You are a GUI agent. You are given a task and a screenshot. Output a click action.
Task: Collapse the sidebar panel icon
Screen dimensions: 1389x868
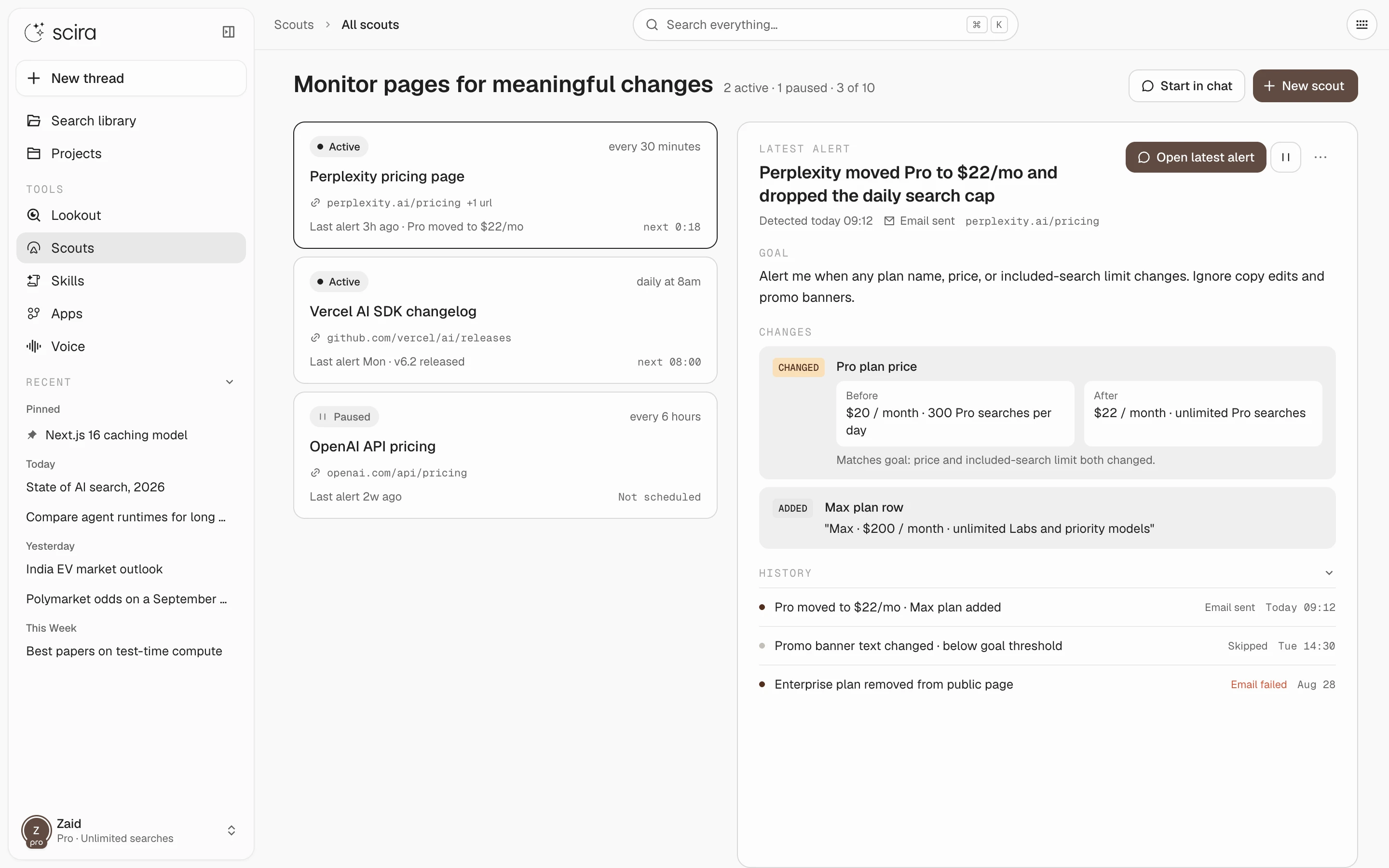[229, 31]
